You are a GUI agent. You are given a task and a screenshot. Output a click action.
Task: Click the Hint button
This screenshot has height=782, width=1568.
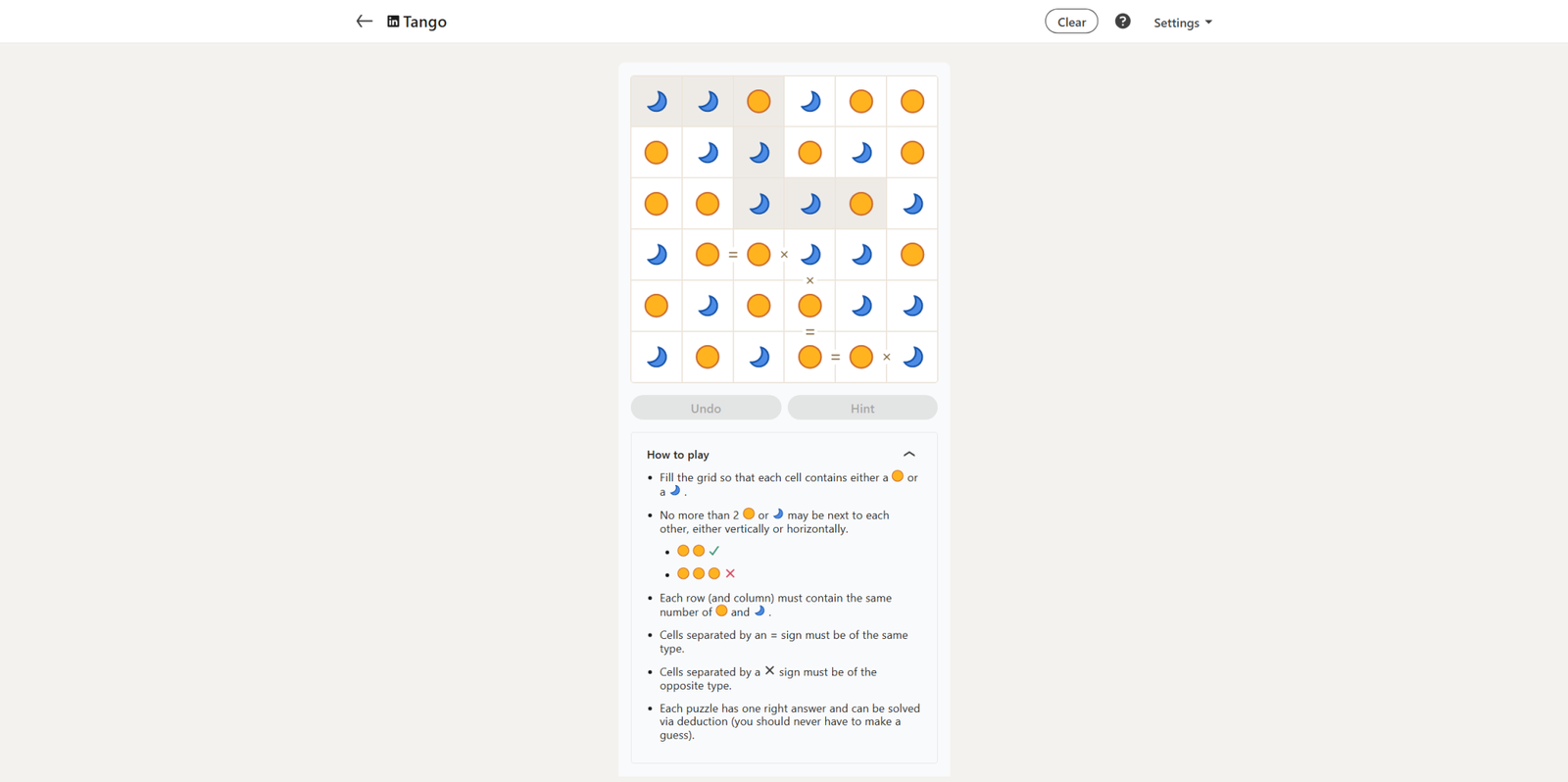[x=862, y=408]
